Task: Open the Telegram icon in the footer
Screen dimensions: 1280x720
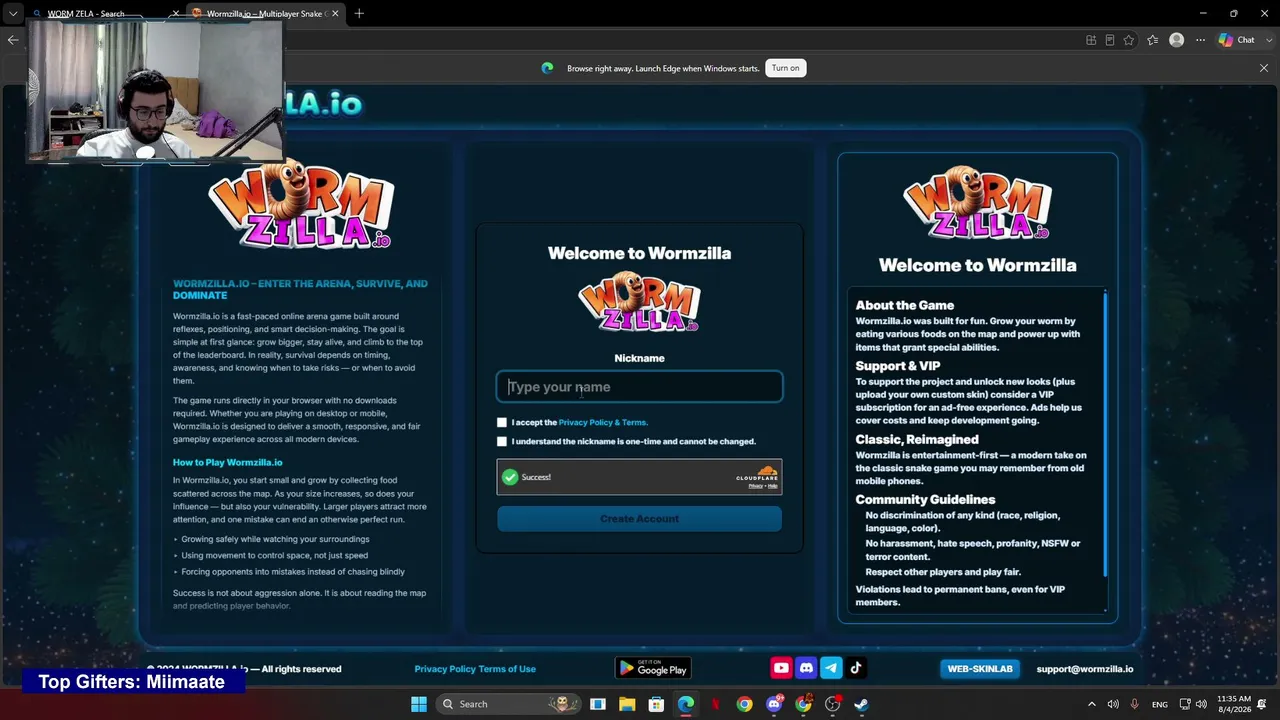Action: 831,668
